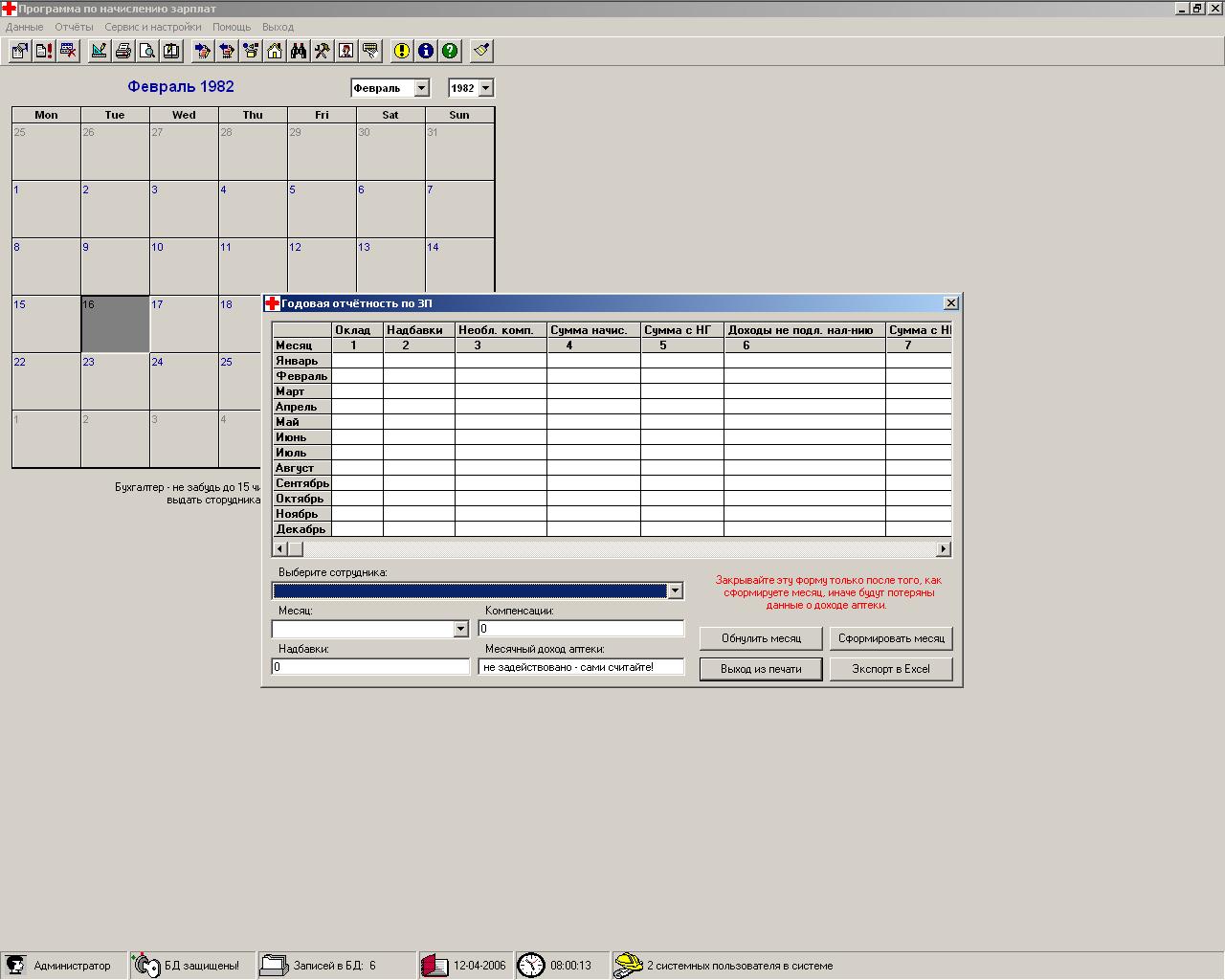Expand the 1982 year dropdown

[485, 88]
